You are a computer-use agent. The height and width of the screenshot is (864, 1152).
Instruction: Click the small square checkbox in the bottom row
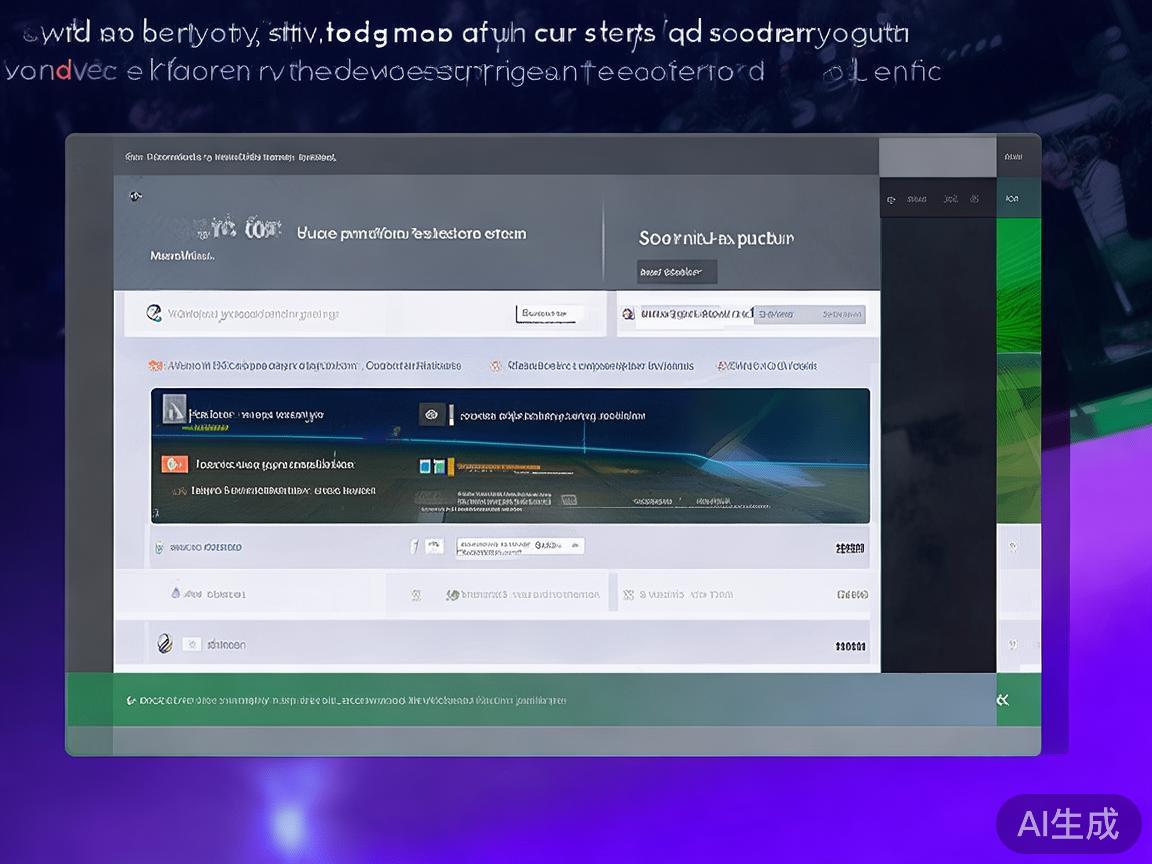pyautogui.click(x=192, y=645)
